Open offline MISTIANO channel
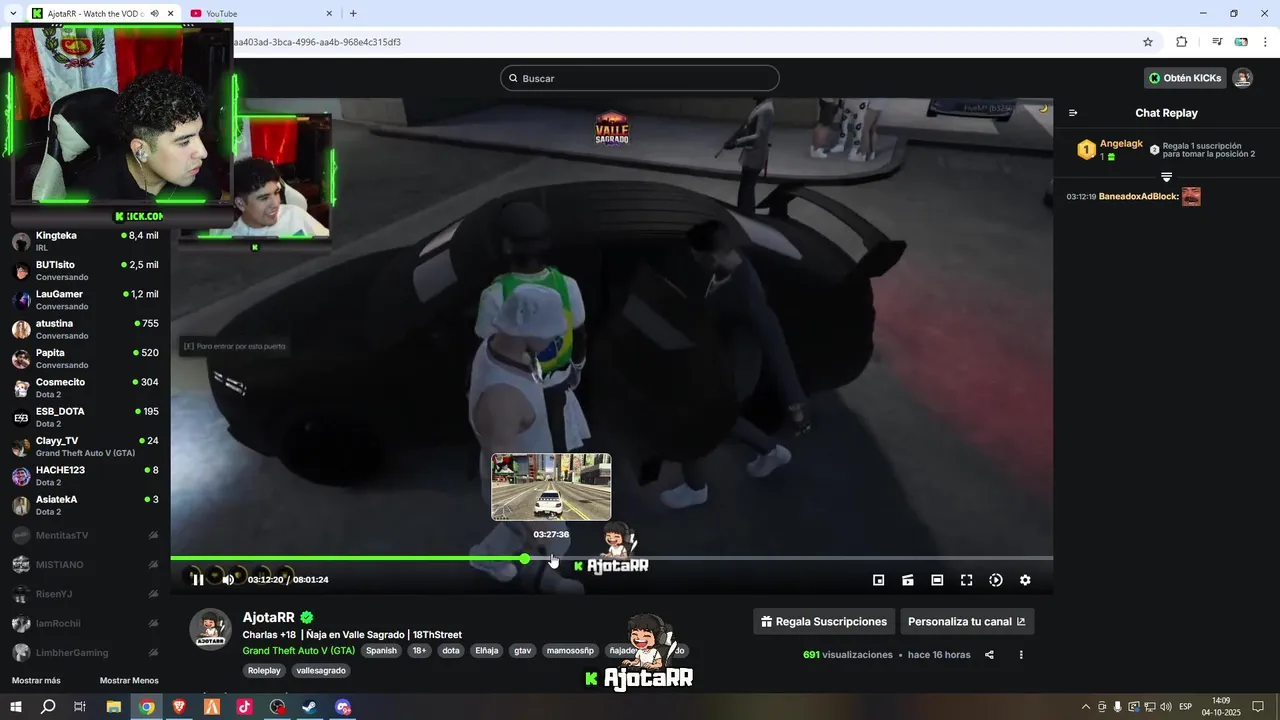 click(85, 564)
